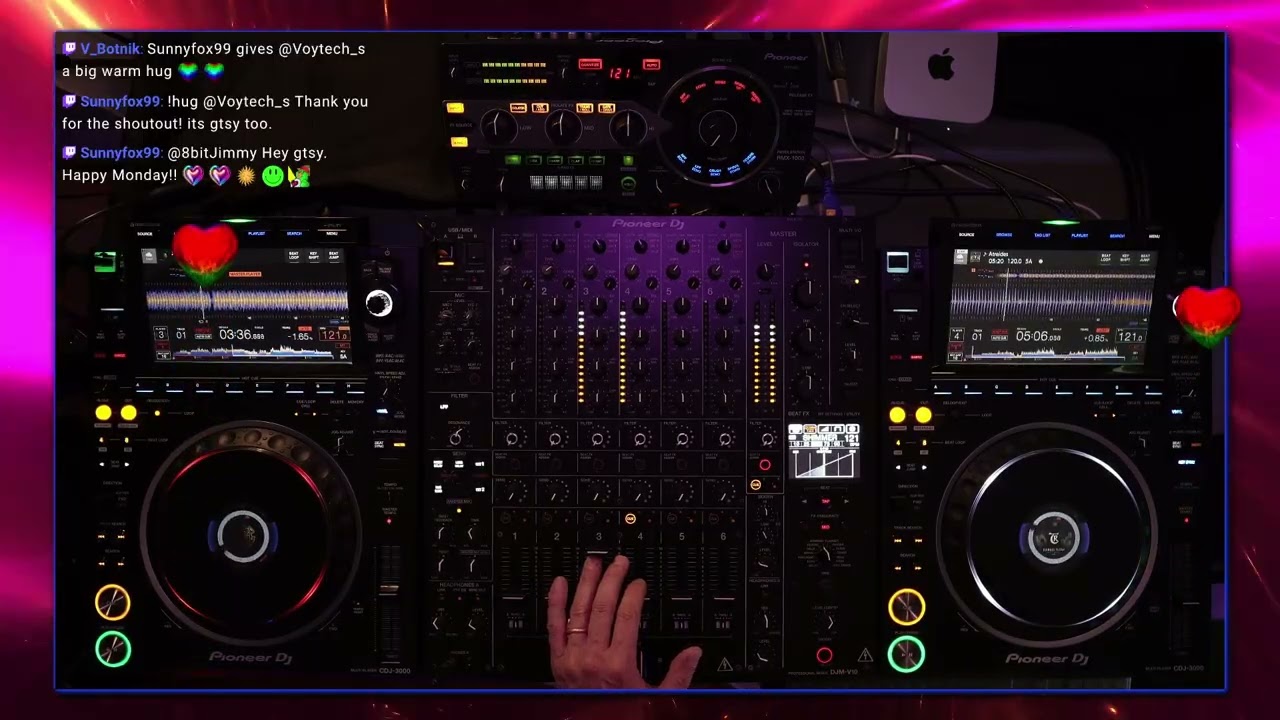Click the V_Botnik username in chat

(110, 49)
